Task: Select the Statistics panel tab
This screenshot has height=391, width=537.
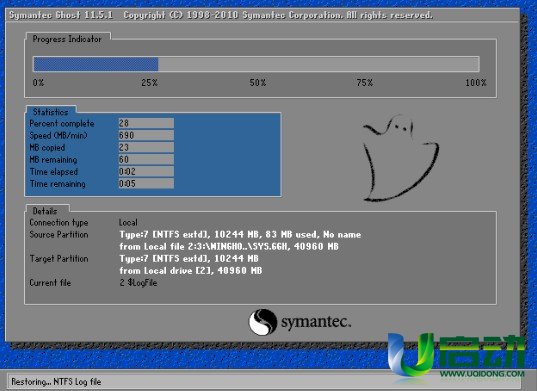Action: [50, 112]
